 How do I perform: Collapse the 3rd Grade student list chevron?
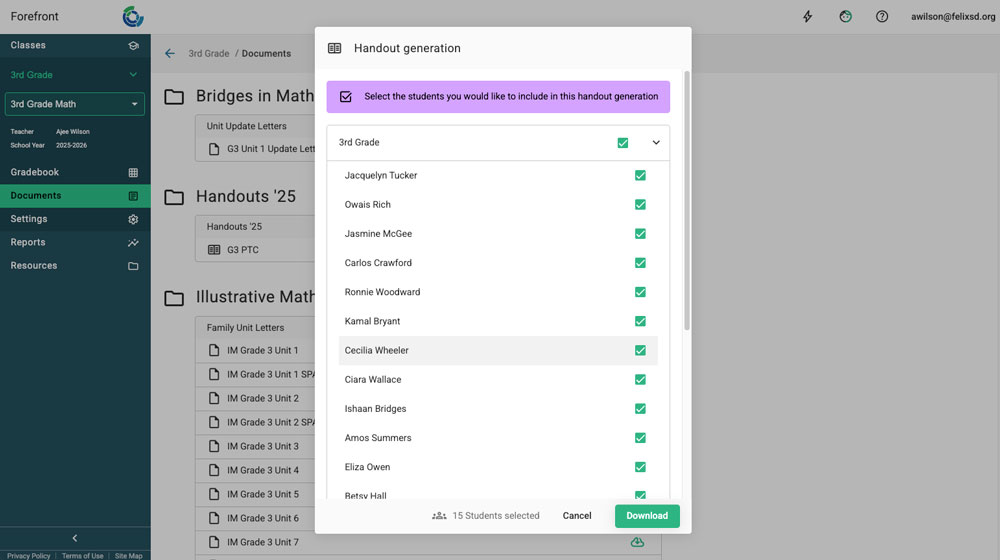coord(656,143)
